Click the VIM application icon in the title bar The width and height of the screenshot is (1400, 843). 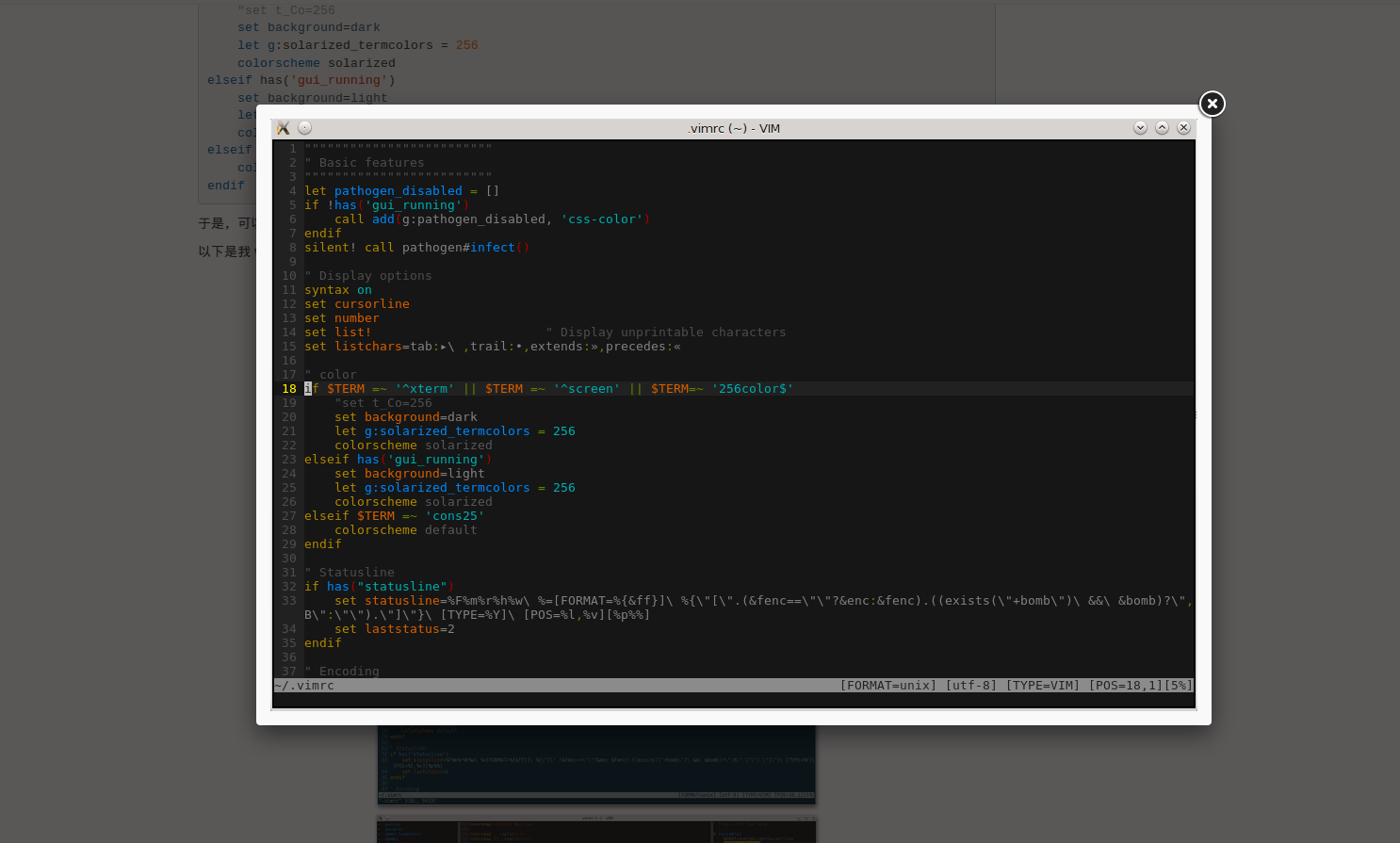coord(283,128)
